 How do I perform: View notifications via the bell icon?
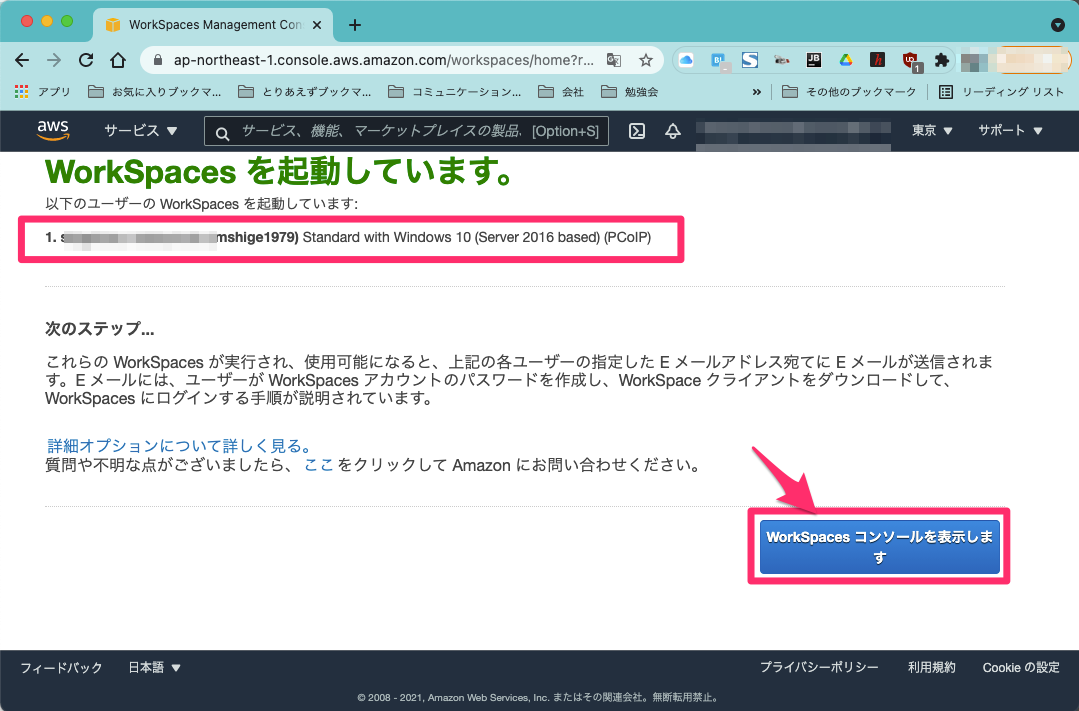tap(672, 131)
